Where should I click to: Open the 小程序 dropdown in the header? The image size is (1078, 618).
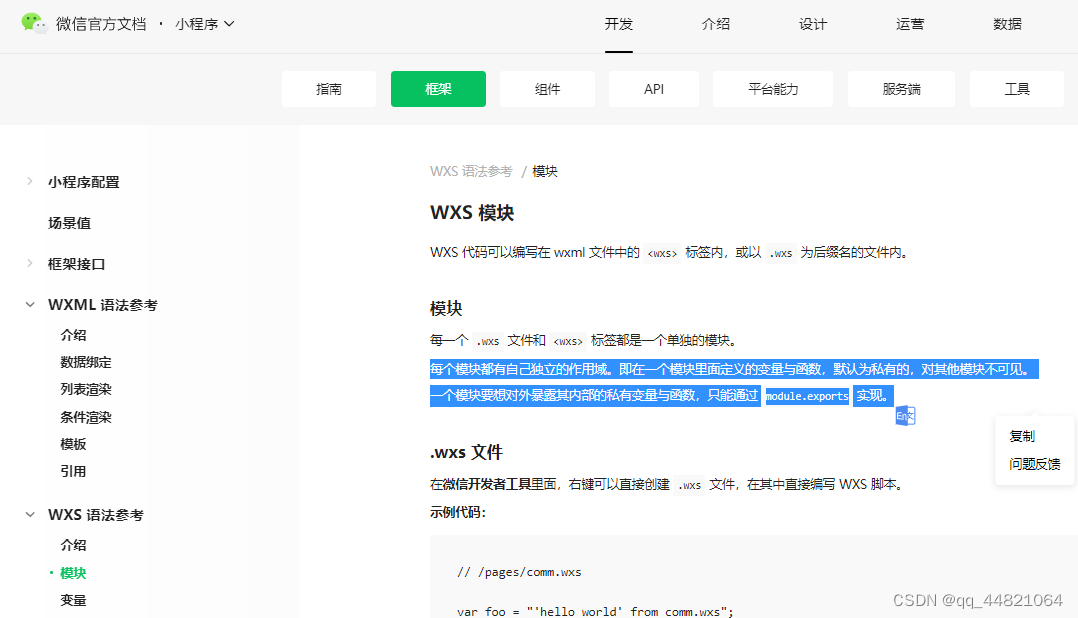(x=204, y=22)
